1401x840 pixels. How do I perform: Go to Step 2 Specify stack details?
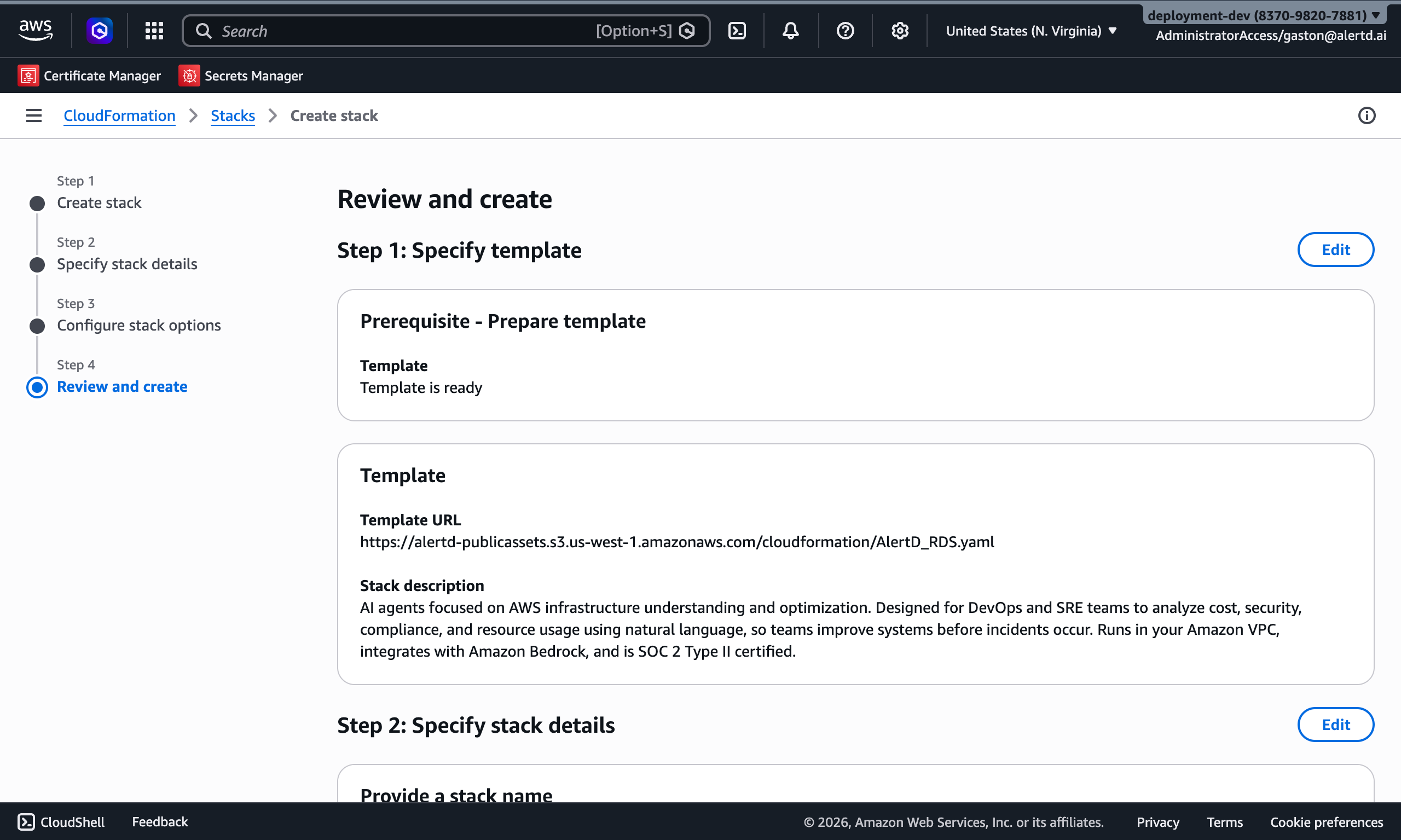127,264
